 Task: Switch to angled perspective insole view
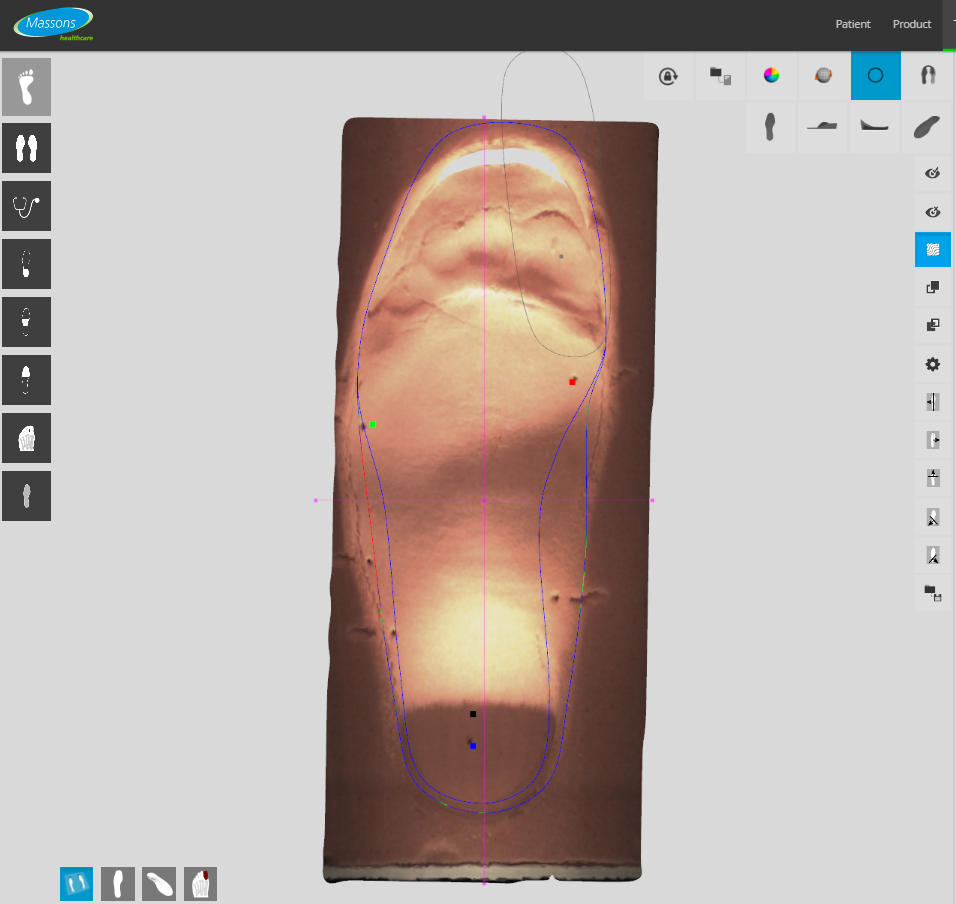[926, 127]
